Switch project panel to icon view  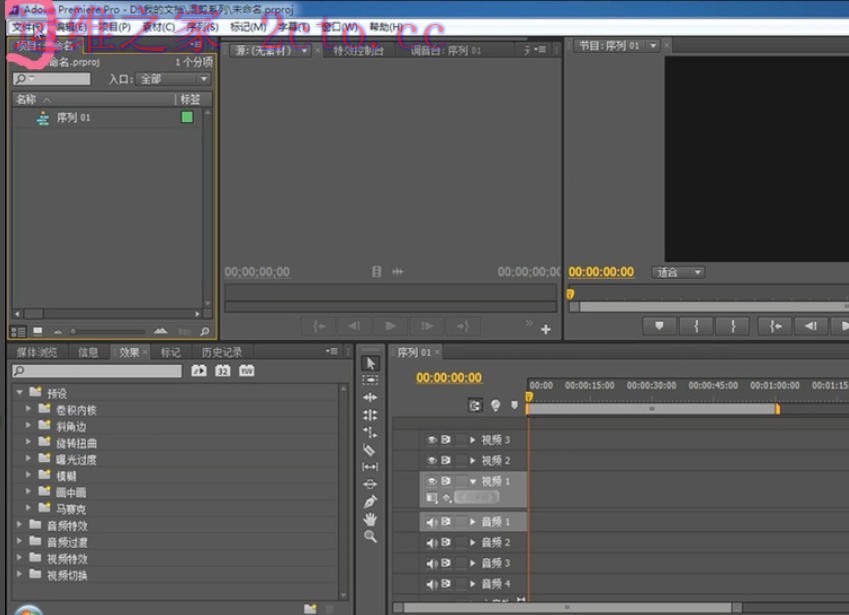click(37, 331)
